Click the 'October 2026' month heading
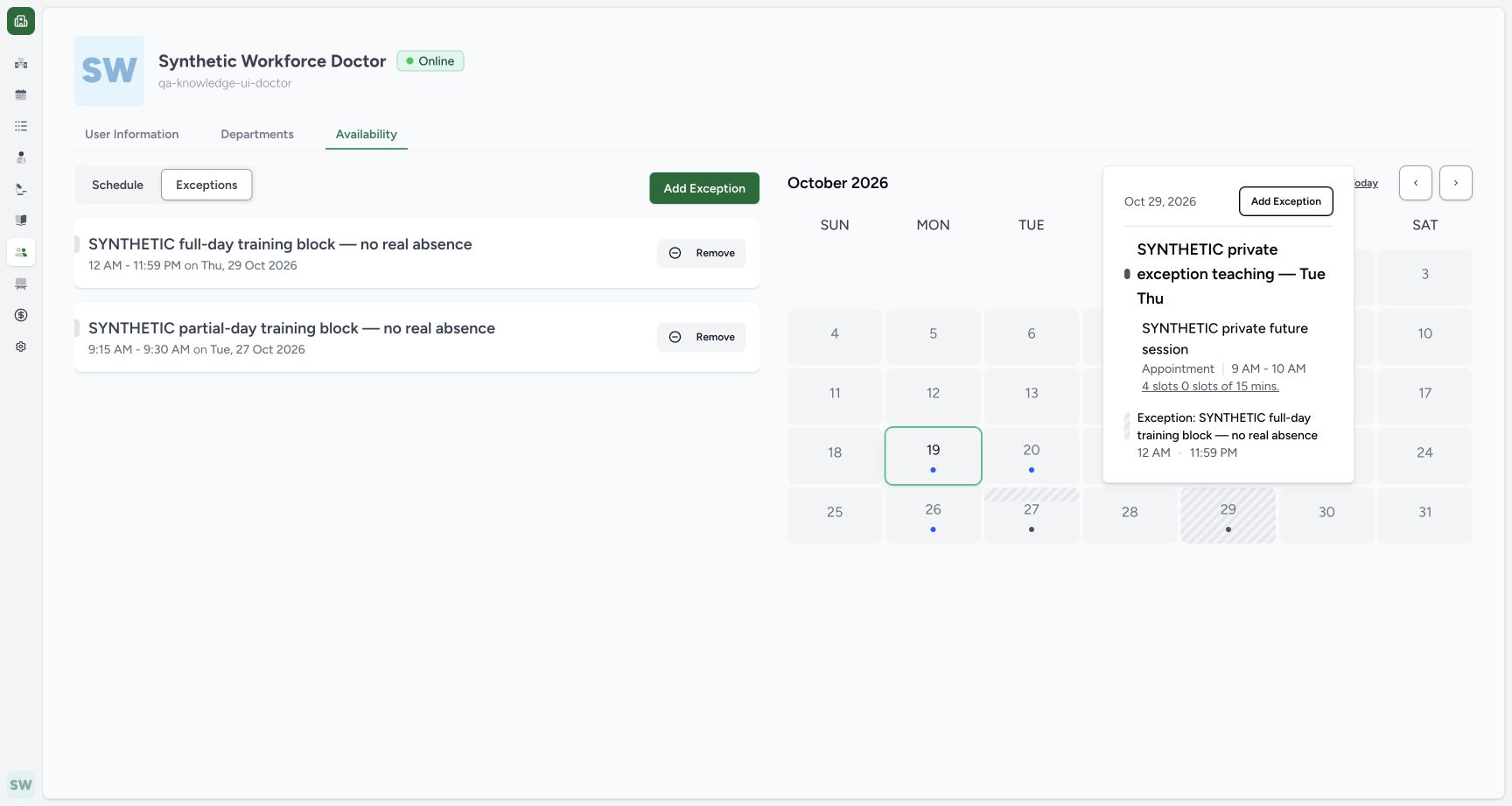Image resolution: width=1512 pixels, height=806 pixels. click(x=837, y=183)
